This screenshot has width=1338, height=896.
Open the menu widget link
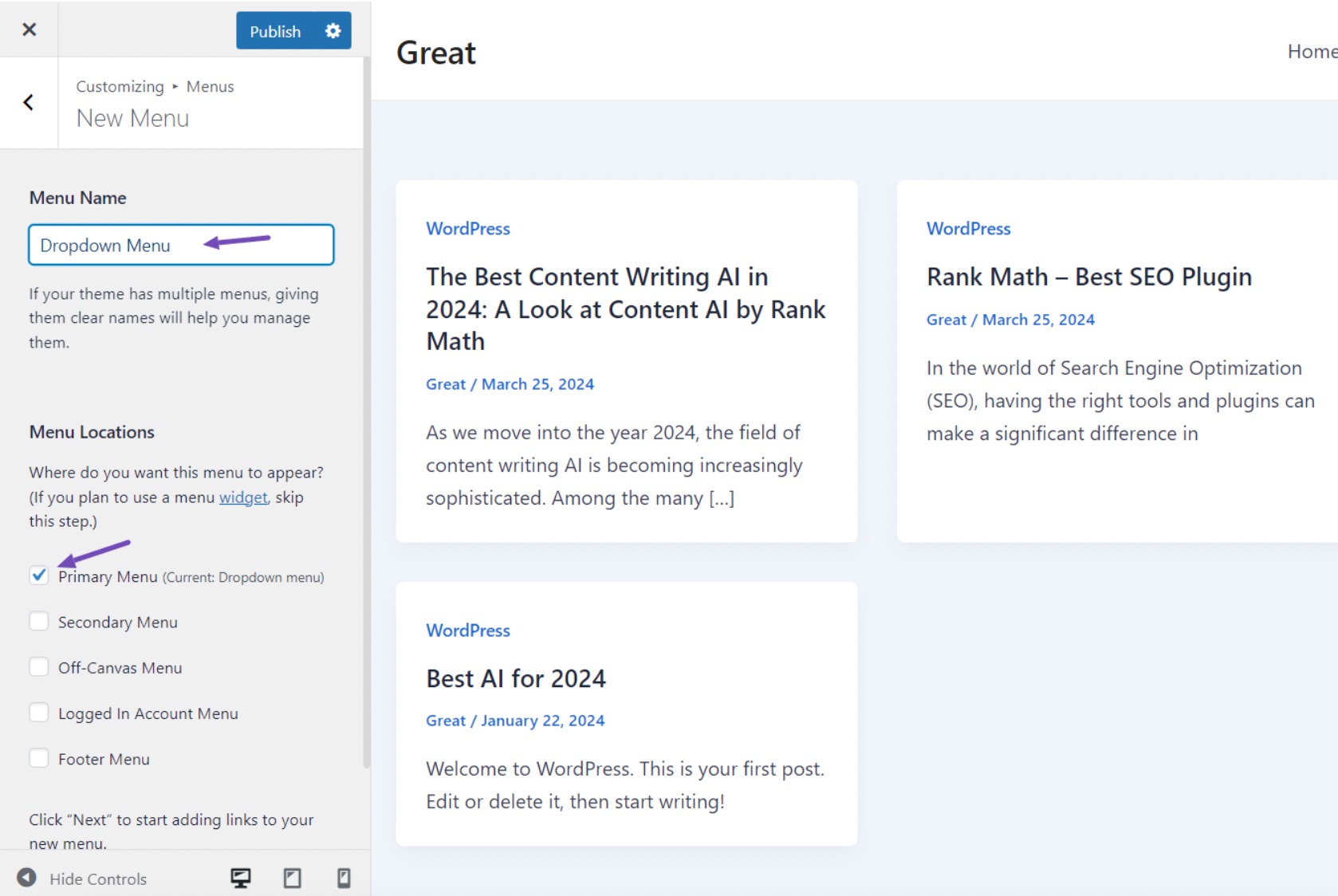tap(243, 497)
